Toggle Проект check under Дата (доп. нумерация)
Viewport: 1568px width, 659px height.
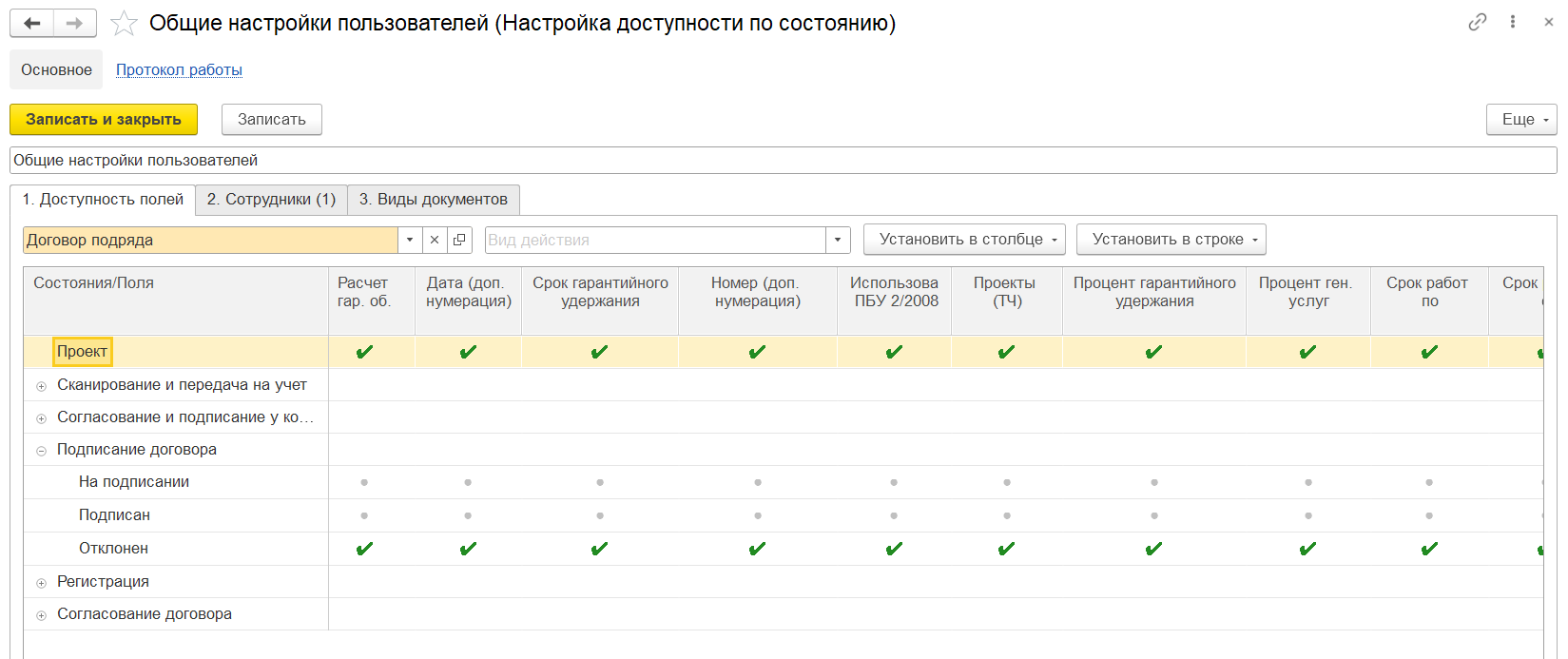(468, 352)
